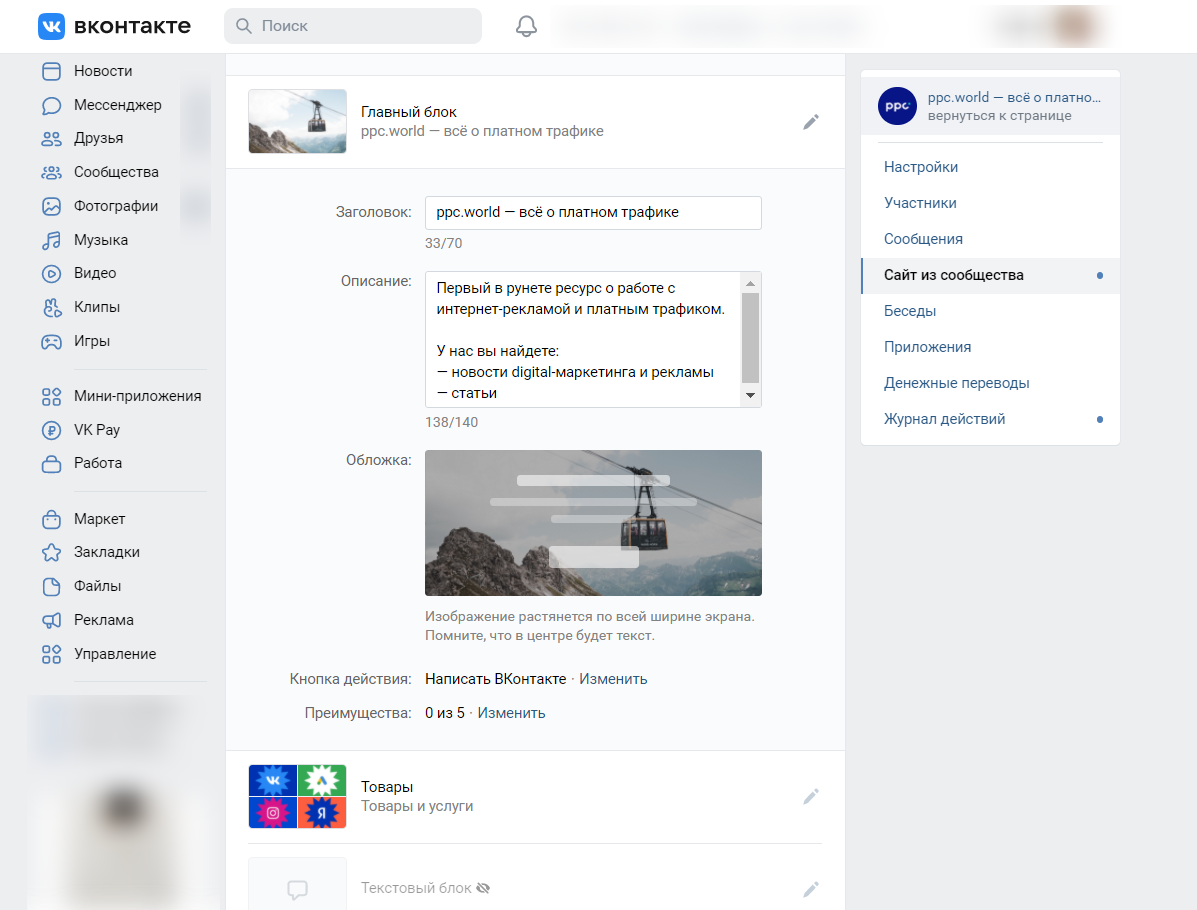Screen dimensions: 1197x910
Task: Click Изменить next to 0 из 5
Action: coord(511,713)
